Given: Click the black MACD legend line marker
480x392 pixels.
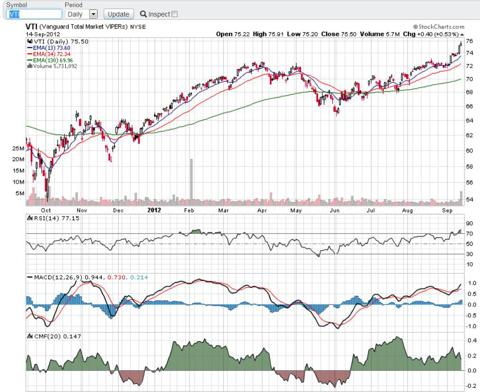Looking at the screenshot, I should (30, 277).
